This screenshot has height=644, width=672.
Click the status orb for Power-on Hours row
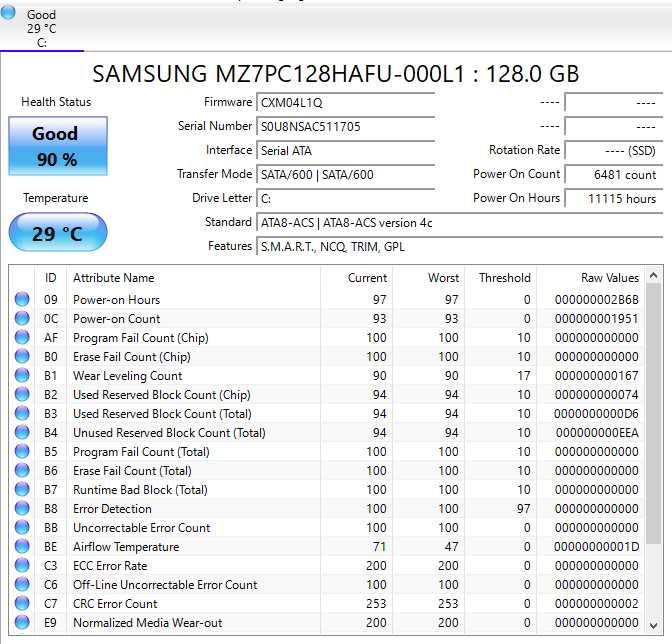coord(22,299)
